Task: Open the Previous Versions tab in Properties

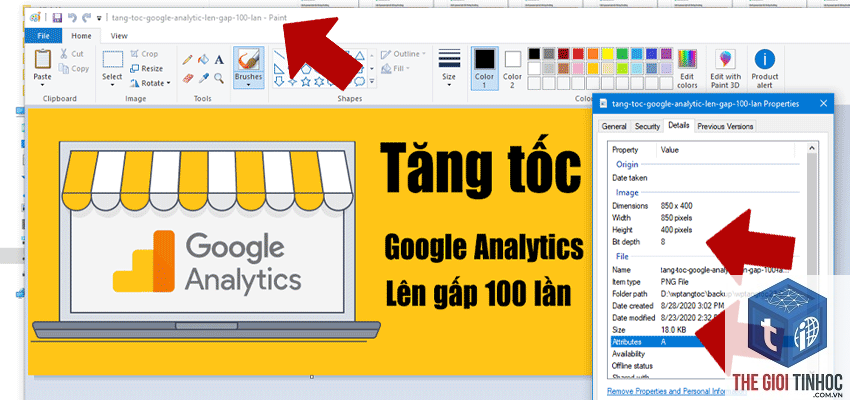Action: (x=725, y=126)
